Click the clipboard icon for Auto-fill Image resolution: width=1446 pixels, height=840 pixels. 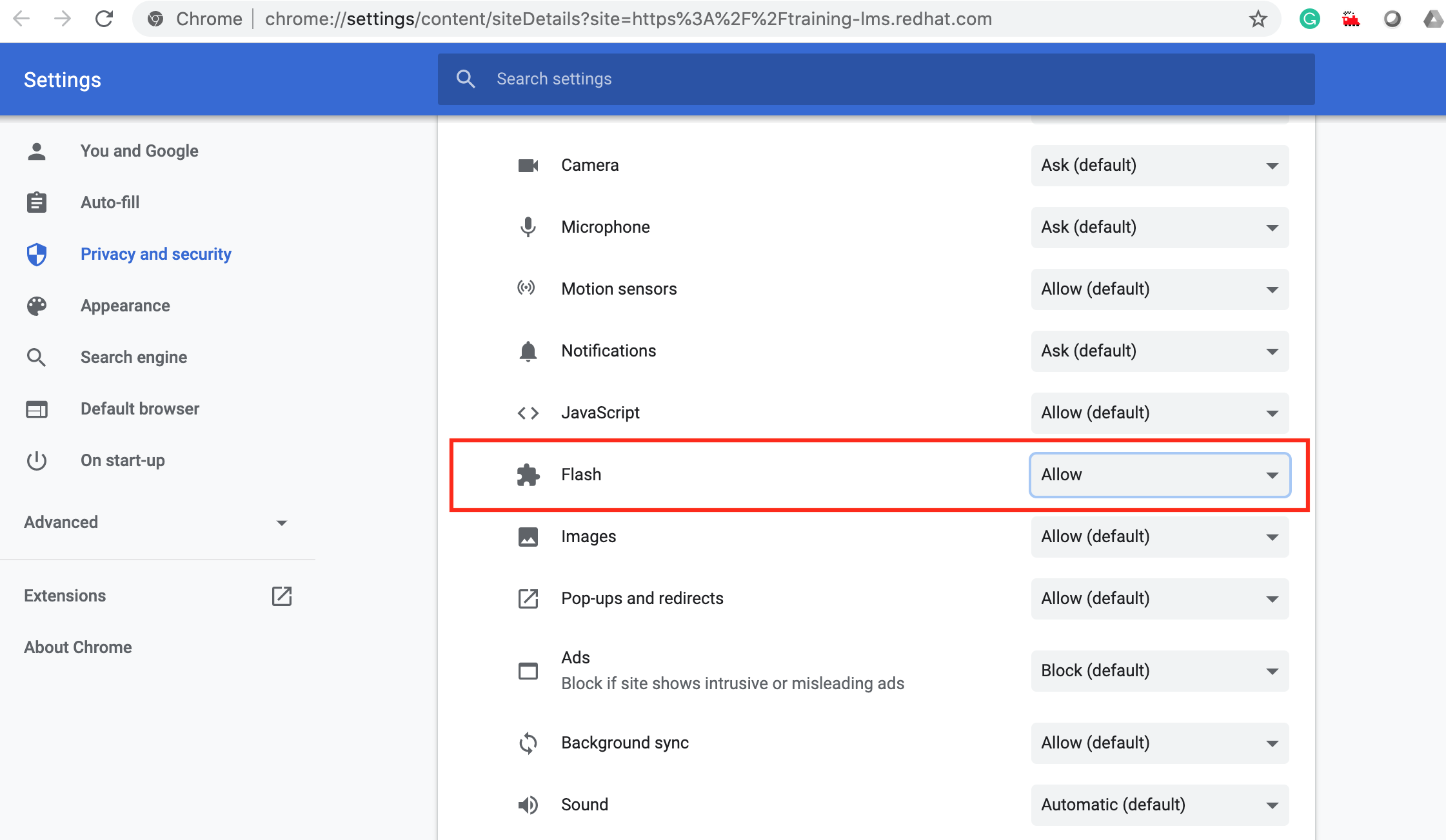coord(37,202)
